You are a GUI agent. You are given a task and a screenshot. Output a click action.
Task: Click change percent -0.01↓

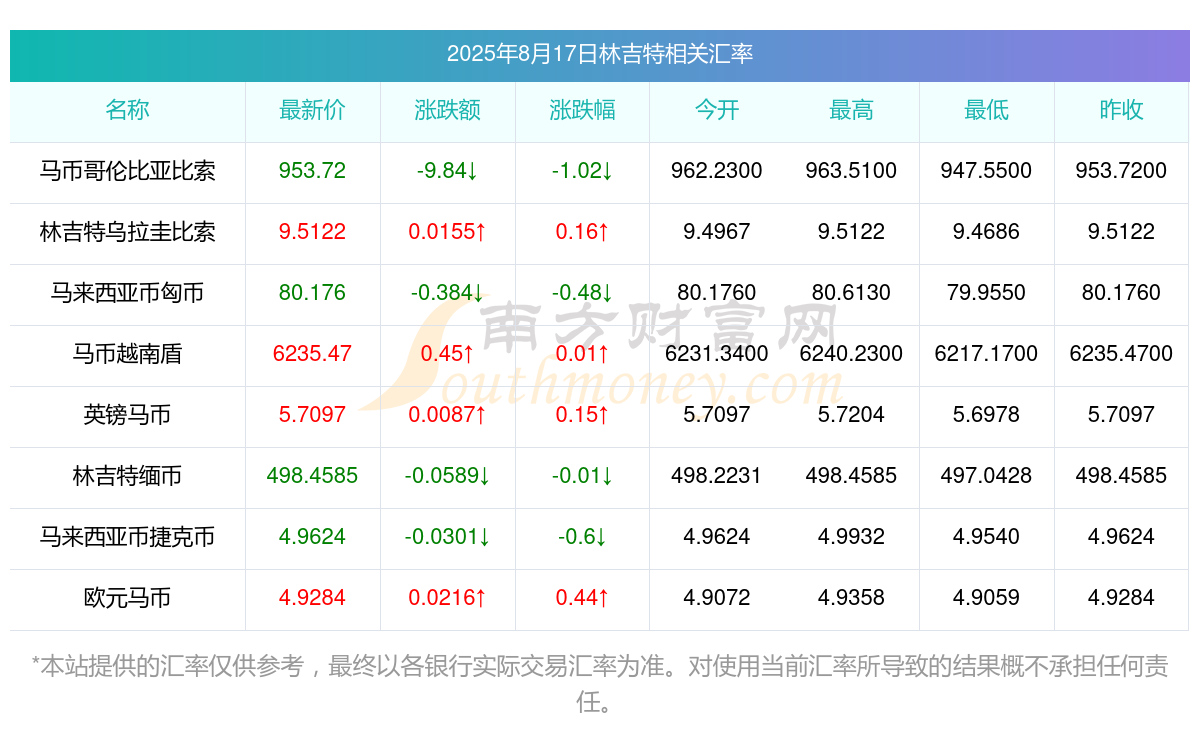582,476
